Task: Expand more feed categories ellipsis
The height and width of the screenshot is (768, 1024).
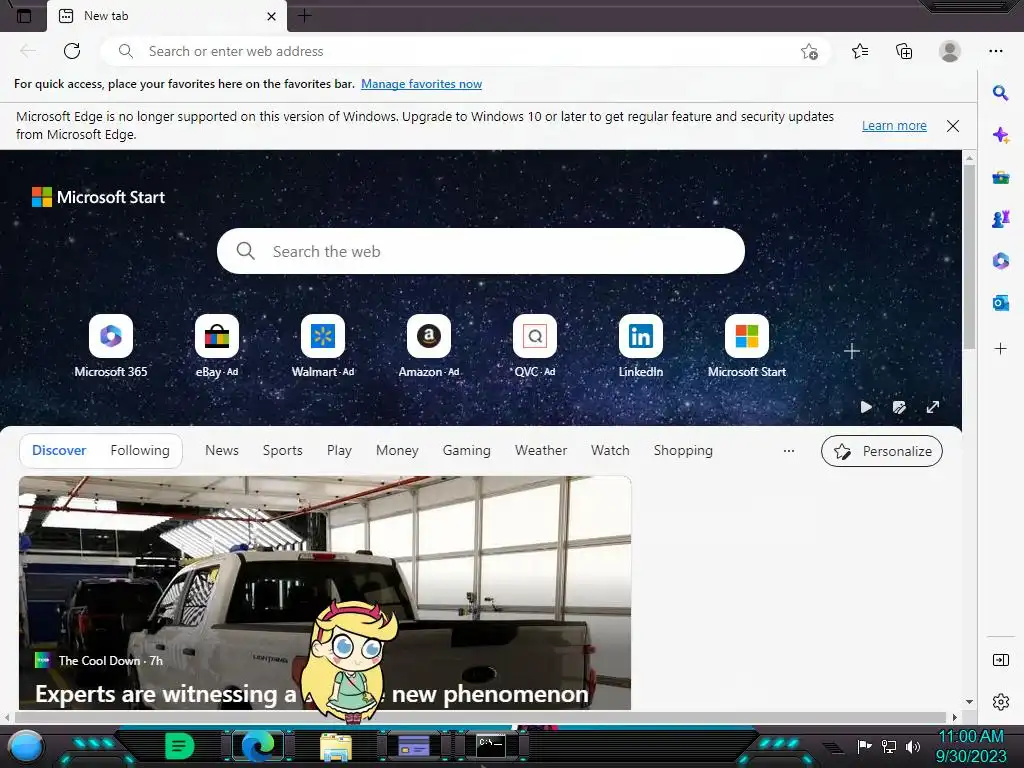Action: point(789,451)
